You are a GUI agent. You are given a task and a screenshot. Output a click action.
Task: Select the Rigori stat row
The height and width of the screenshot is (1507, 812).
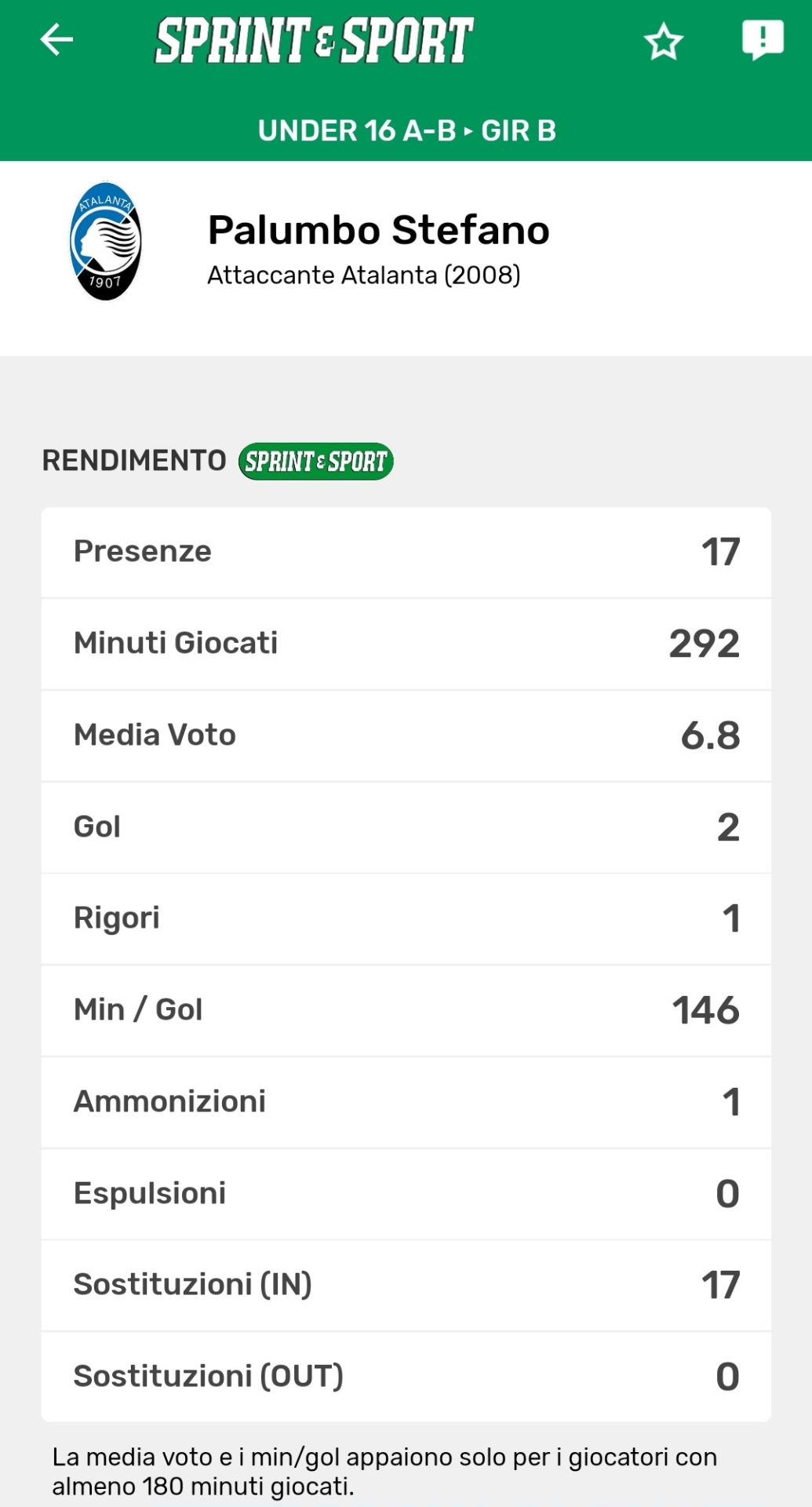pos(406,918)
